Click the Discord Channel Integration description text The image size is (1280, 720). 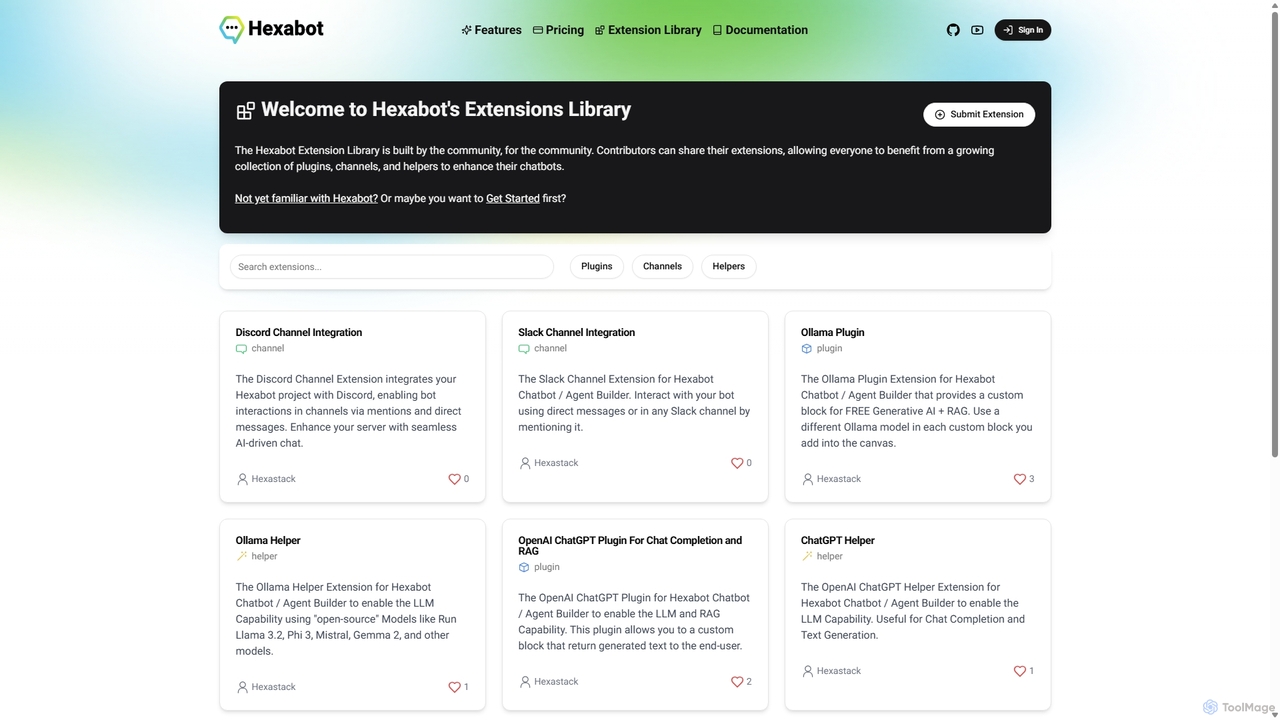(x=348, y=411)
